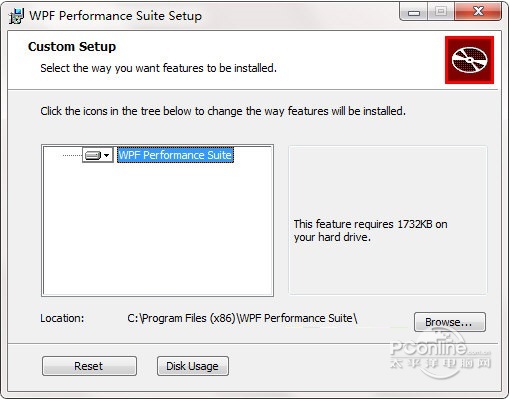Select the WPF Performance Suite tree item
The height and width of the screenshot is (399, 510).
pyautogui.click(x=175, y=155)
